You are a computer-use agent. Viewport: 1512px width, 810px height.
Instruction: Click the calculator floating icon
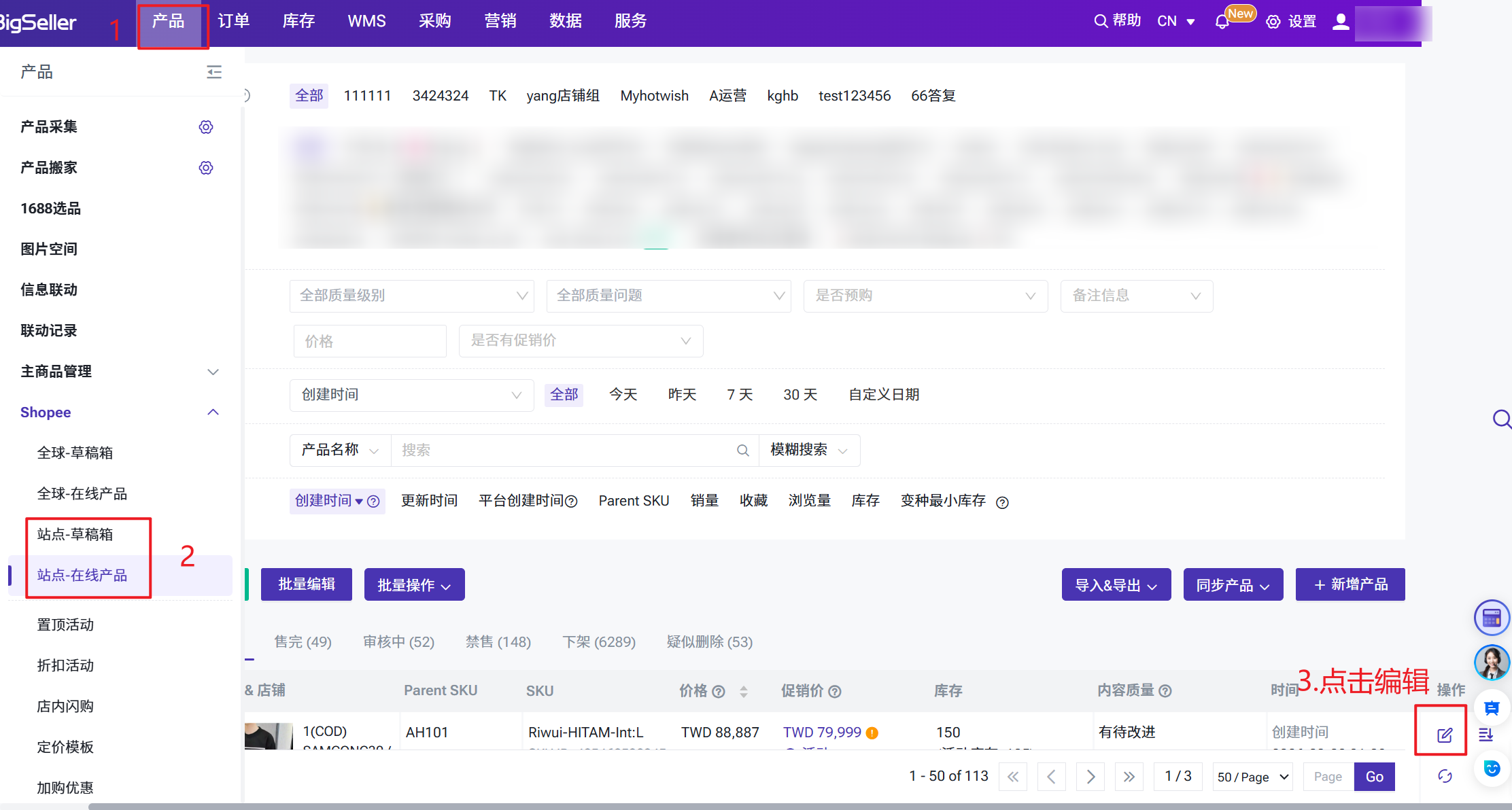1492,618
